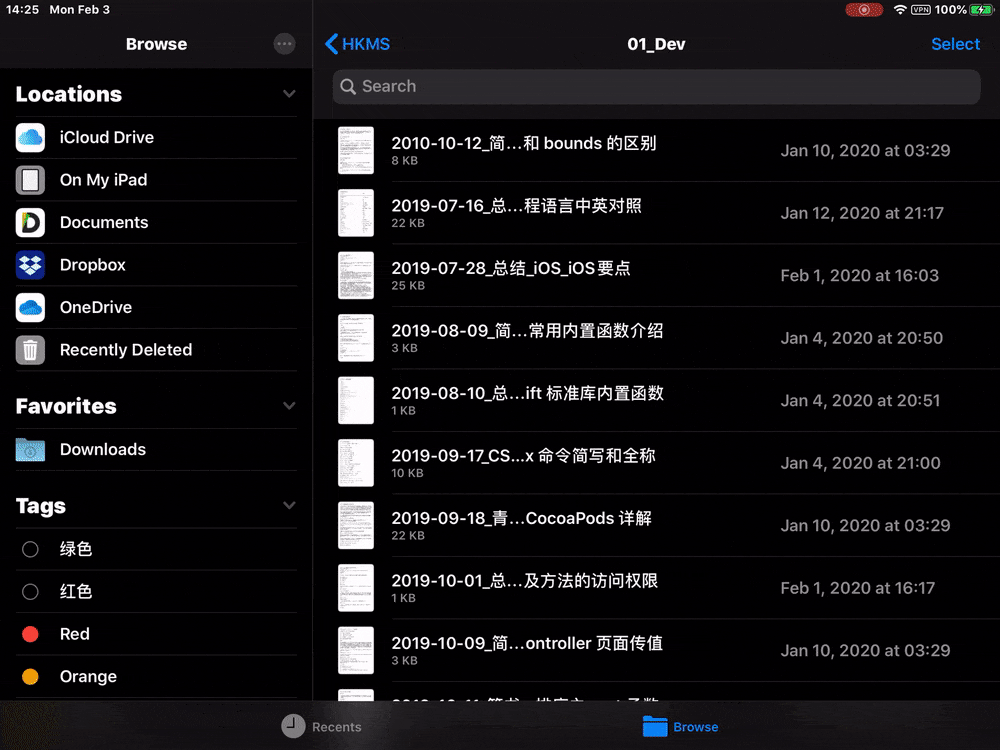Tap Select to choose multiple files
This screenshot has width=1000, height=750.
pos(955,43)
